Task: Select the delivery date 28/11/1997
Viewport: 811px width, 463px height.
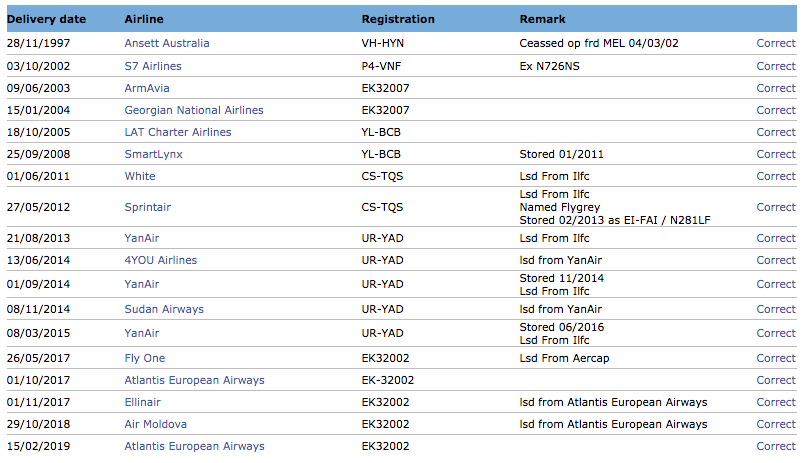Action: coord(38,43)
